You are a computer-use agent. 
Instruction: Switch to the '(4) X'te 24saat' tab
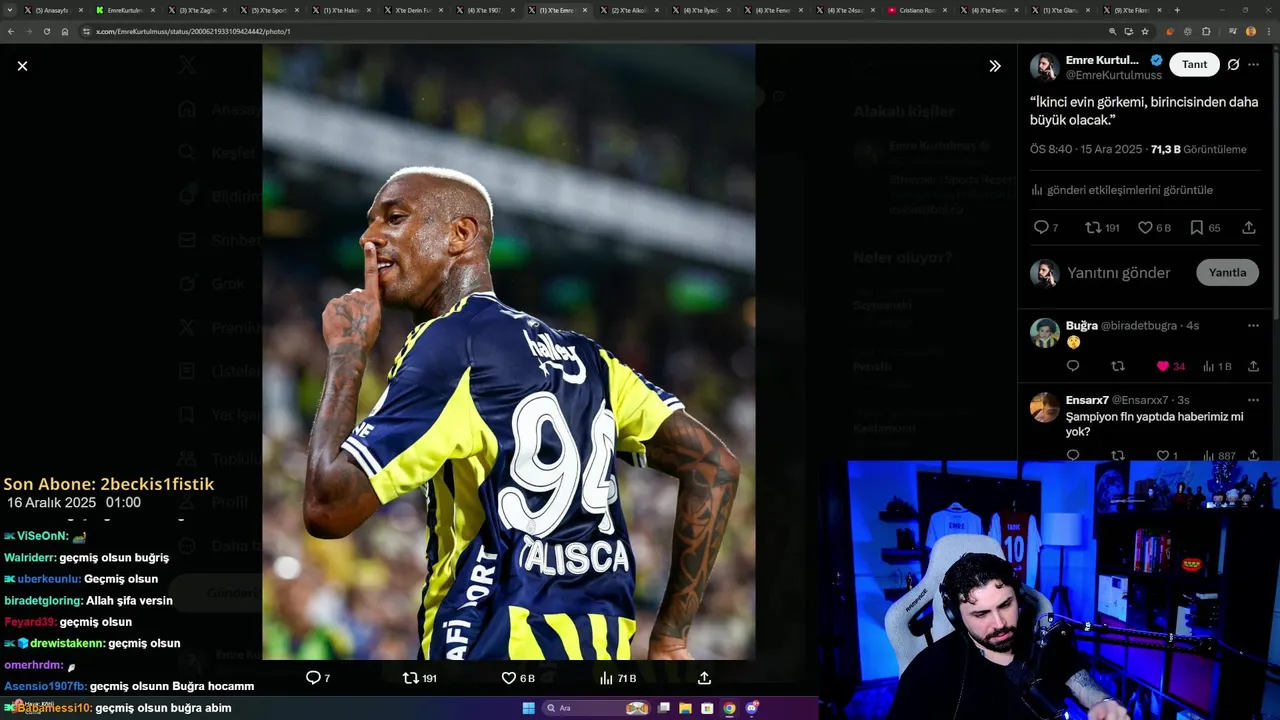[847, 10]
